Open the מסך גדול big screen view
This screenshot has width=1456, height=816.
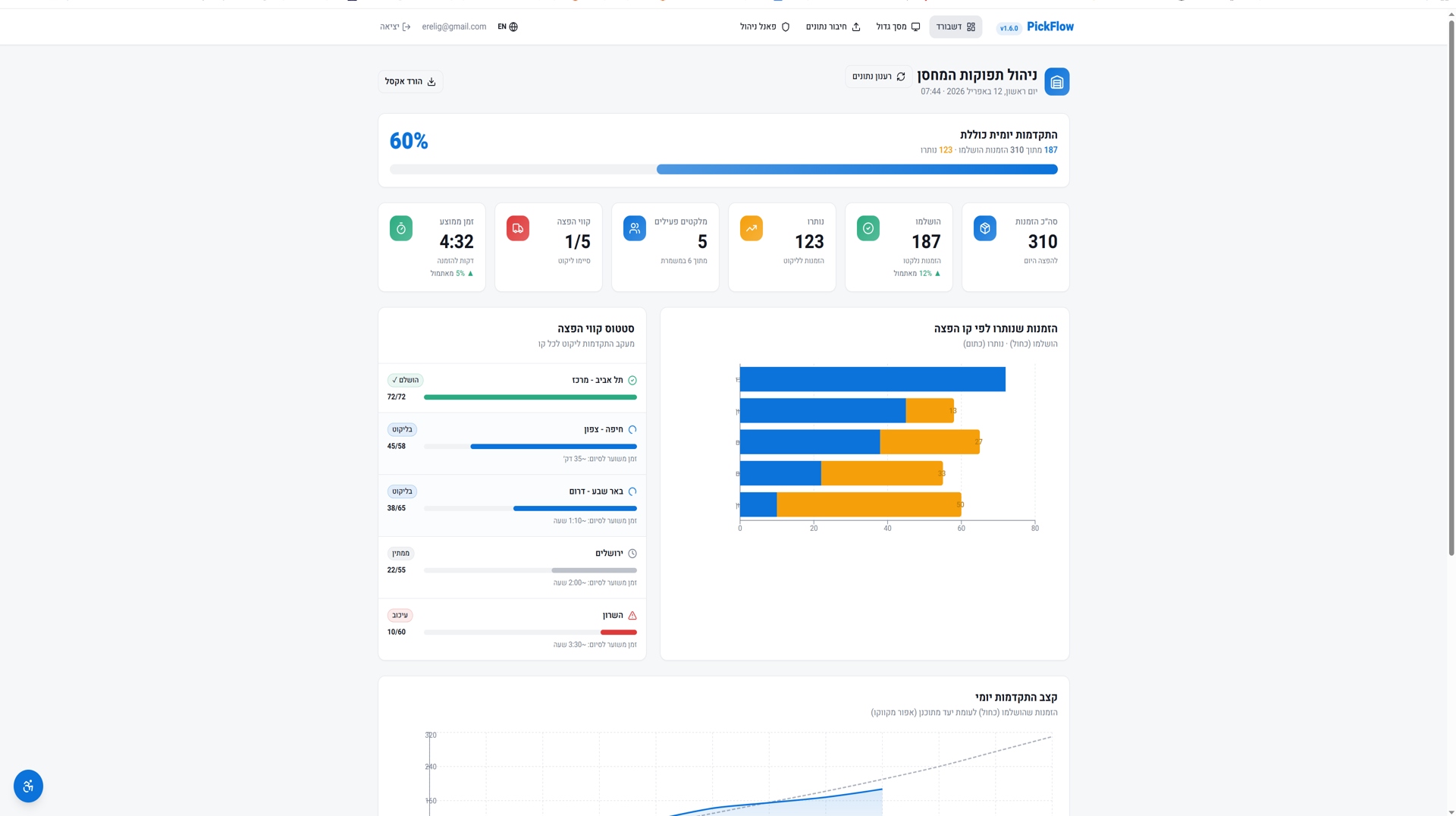tap(898, 27)
